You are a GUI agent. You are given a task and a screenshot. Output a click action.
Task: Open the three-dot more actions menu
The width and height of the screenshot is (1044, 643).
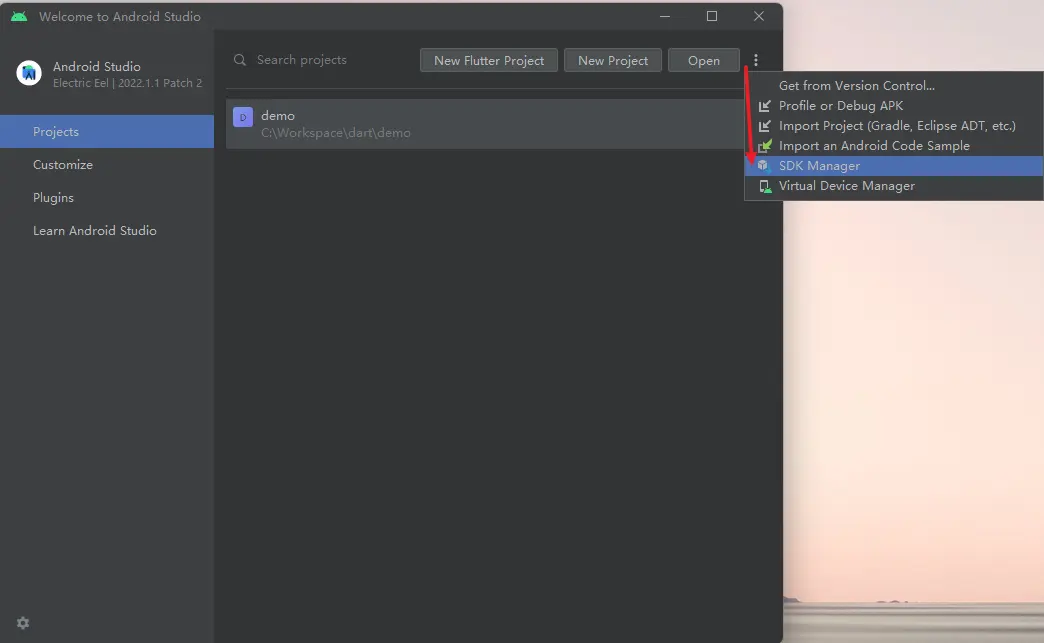coord(756,61)
